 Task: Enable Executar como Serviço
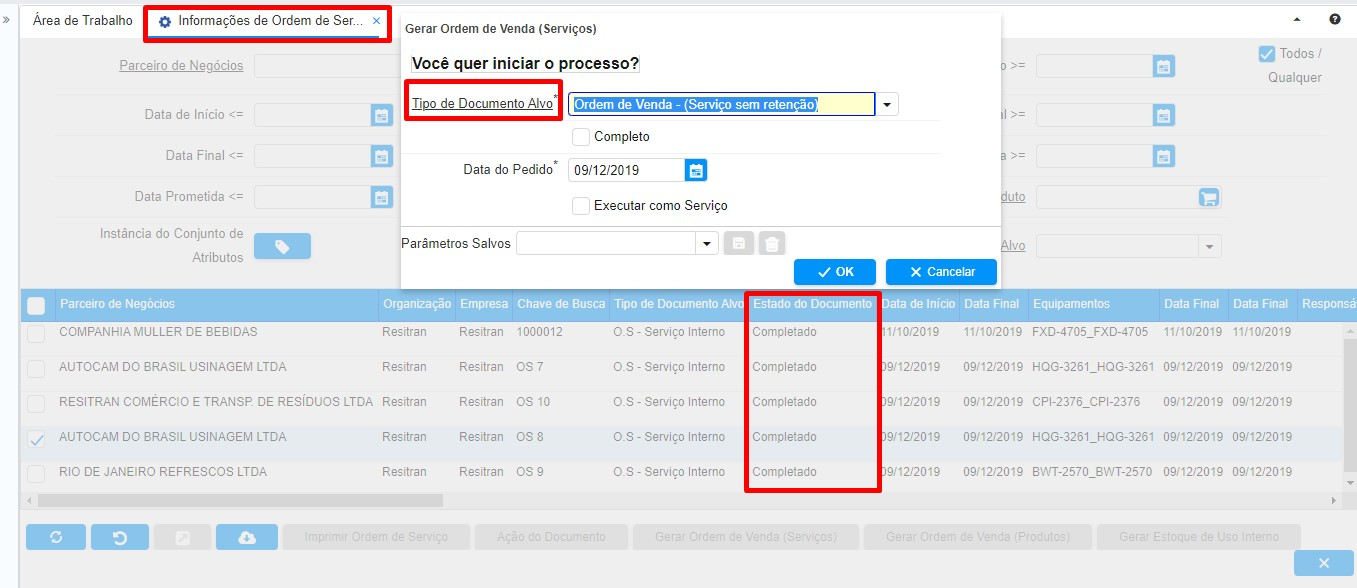pyautogui.click(x=581, y=205)
